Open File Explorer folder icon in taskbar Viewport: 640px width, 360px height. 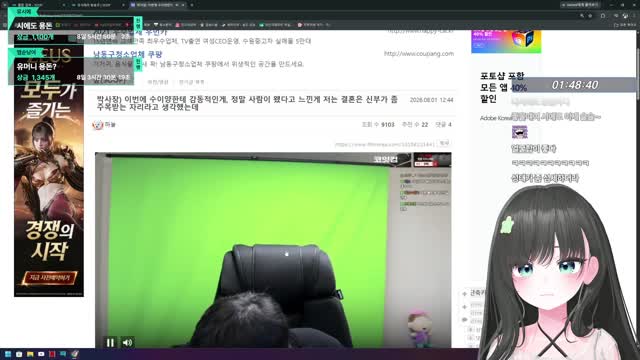tap(30, 354)
